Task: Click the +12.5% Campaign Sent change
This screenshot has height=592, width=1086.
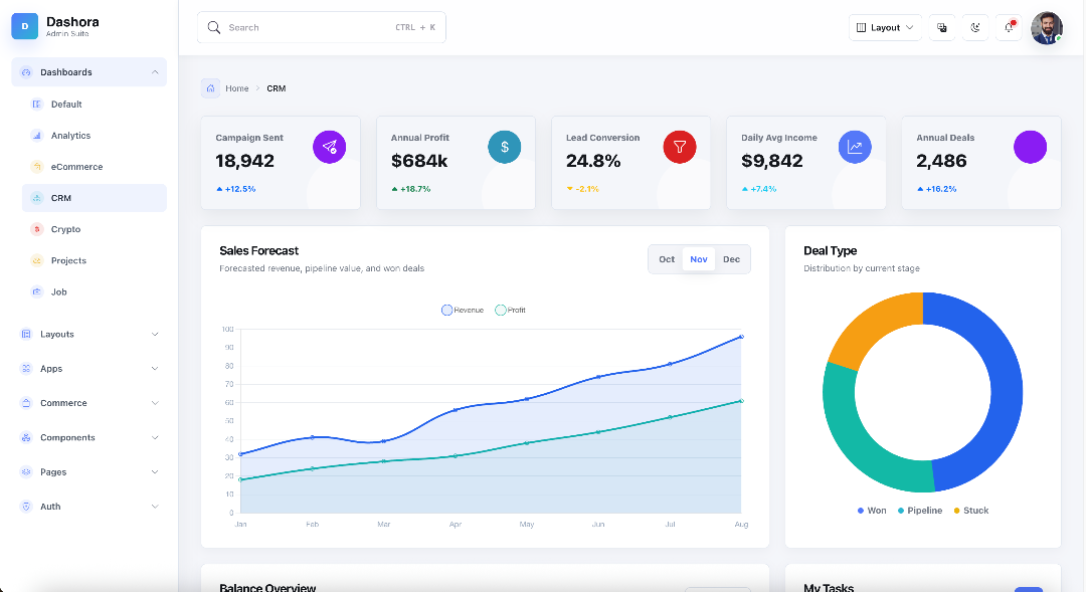Action: (236, 189)
